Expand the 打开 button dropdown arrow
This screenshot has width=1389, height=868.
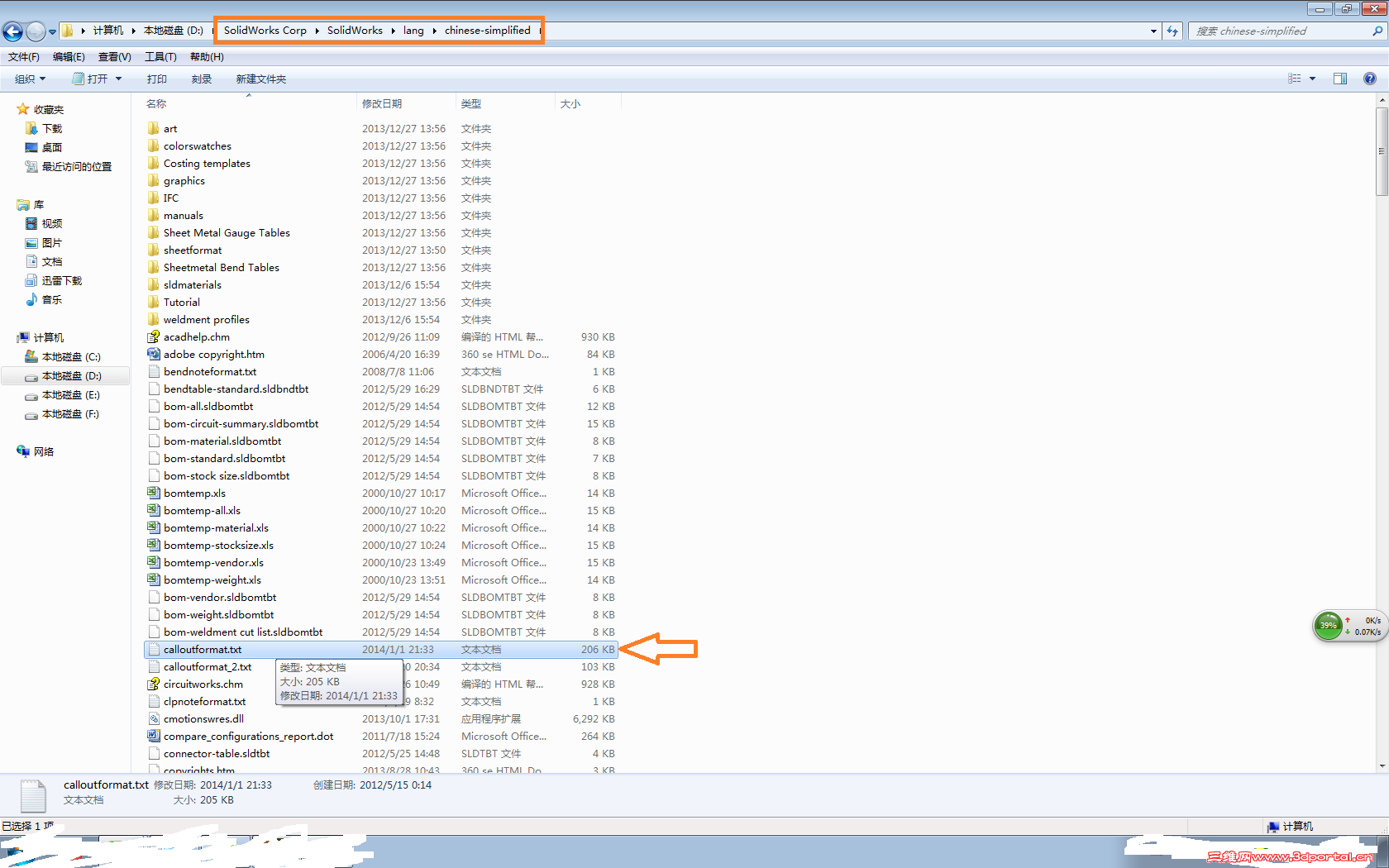(119, 79)
